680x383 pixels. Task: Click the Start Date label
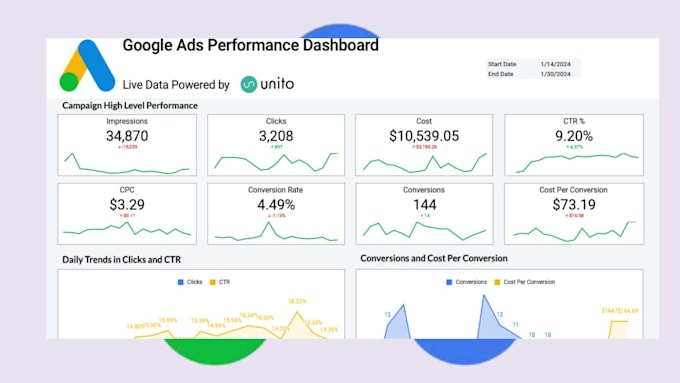tap(502, 64)
